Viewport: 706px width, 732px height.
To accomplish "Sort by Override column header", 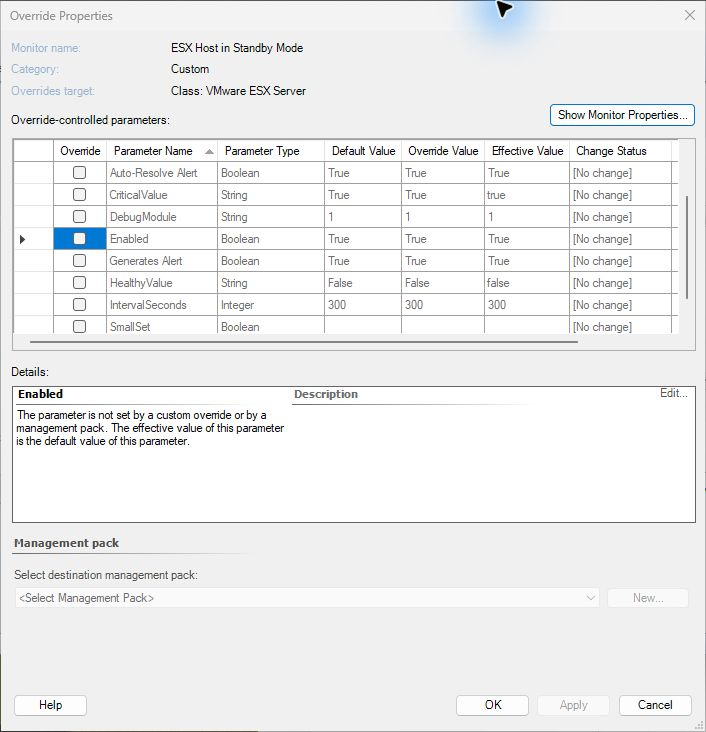I will coord(80,151).
